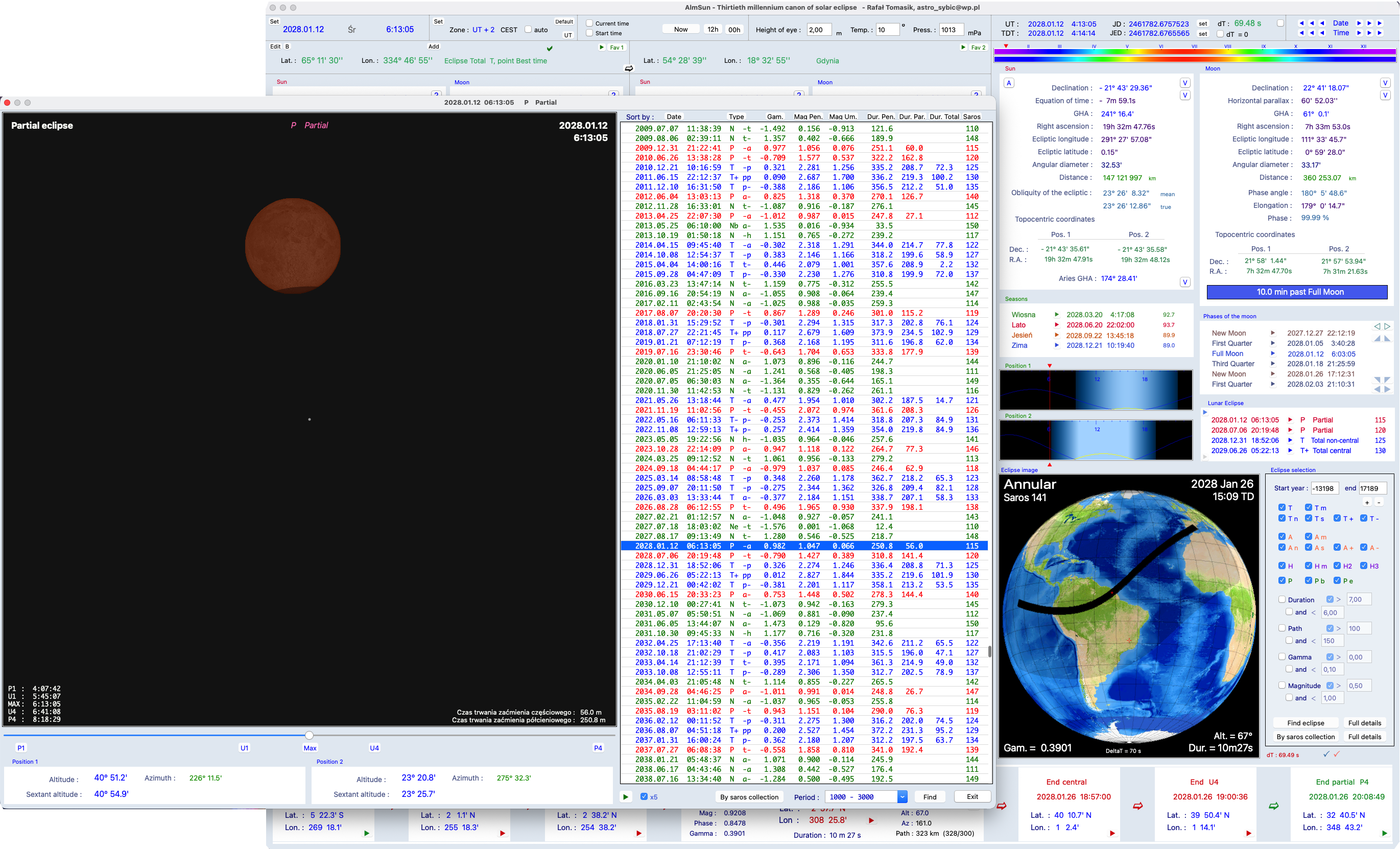
Task: Click By saros collection below eclipse list
Action: pyautogui.click(x=749, y=797)
